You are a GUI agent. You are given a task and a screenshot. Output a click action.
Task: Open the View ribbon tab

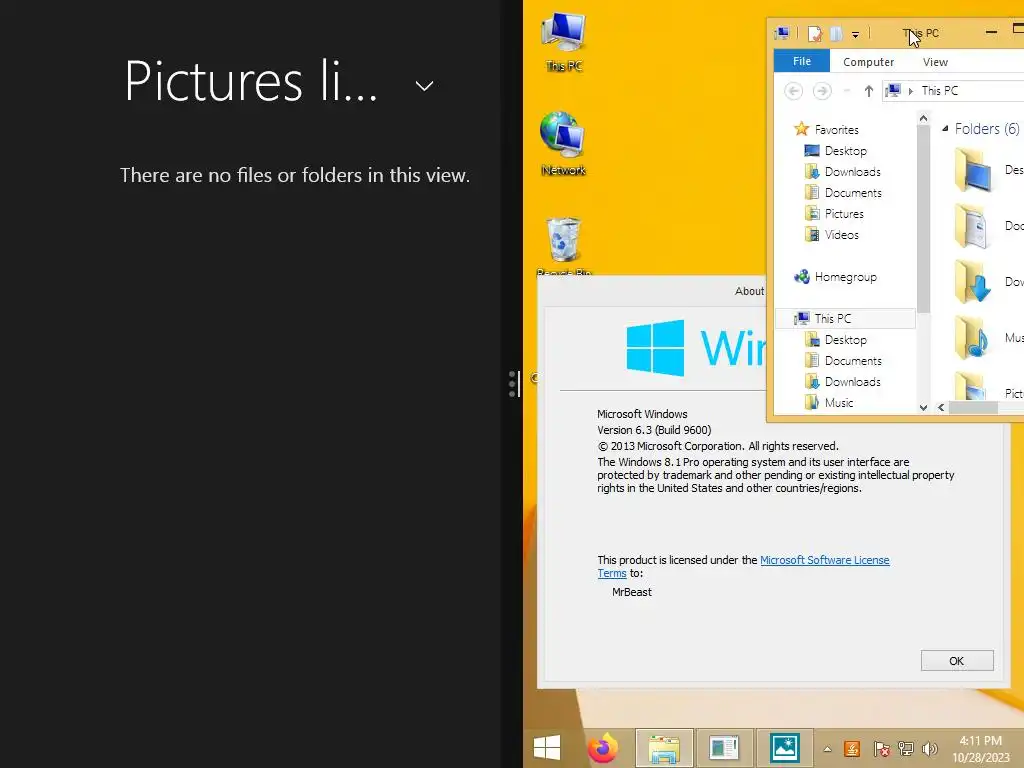pyautogui.click(x=935, y=62)
